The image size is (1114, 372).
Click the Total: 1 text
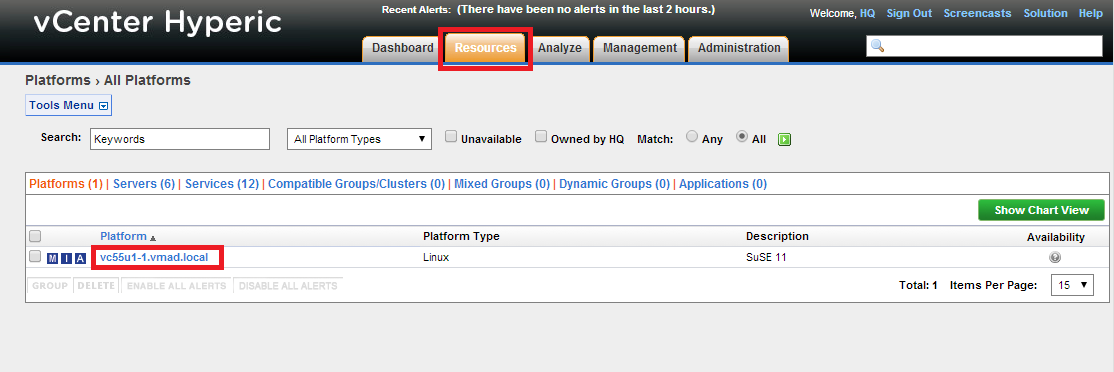pos(918,285)
